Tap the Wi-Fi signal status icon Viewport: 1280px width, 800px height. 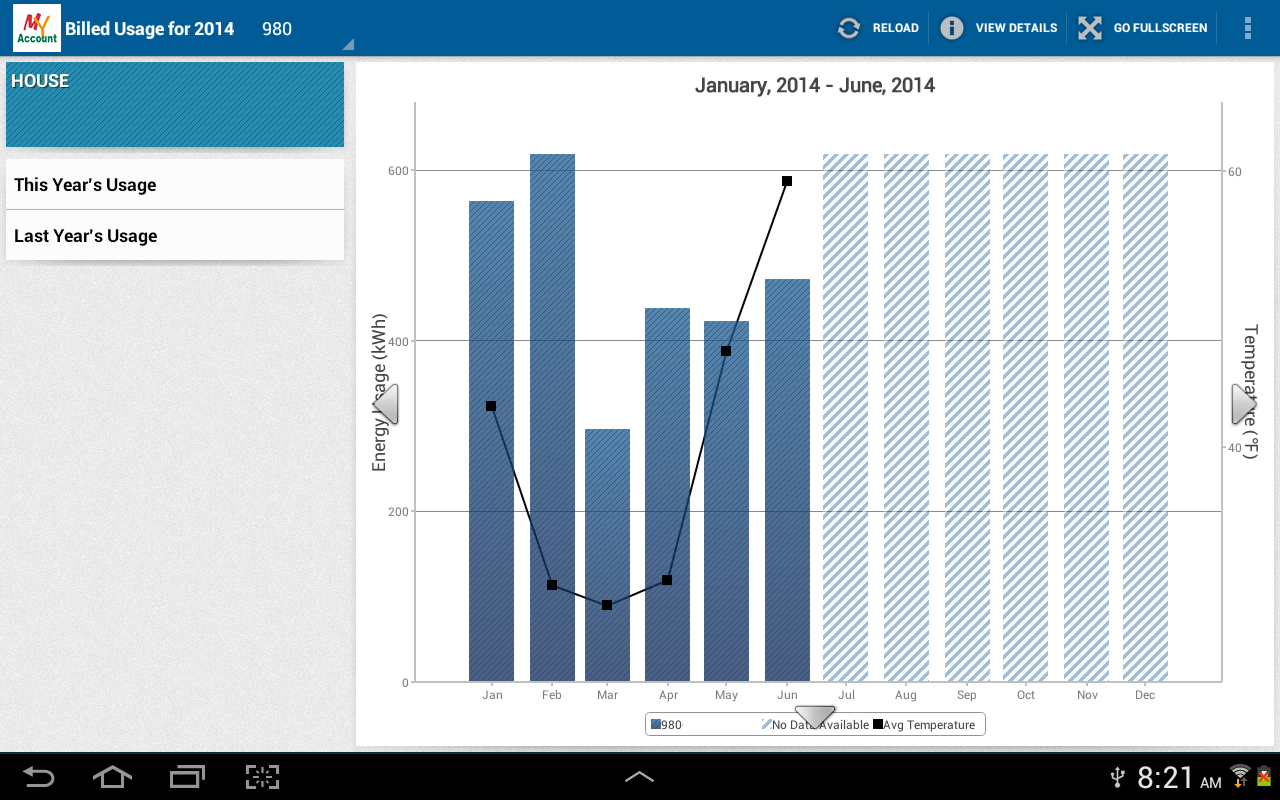[x=1240, y=775]
